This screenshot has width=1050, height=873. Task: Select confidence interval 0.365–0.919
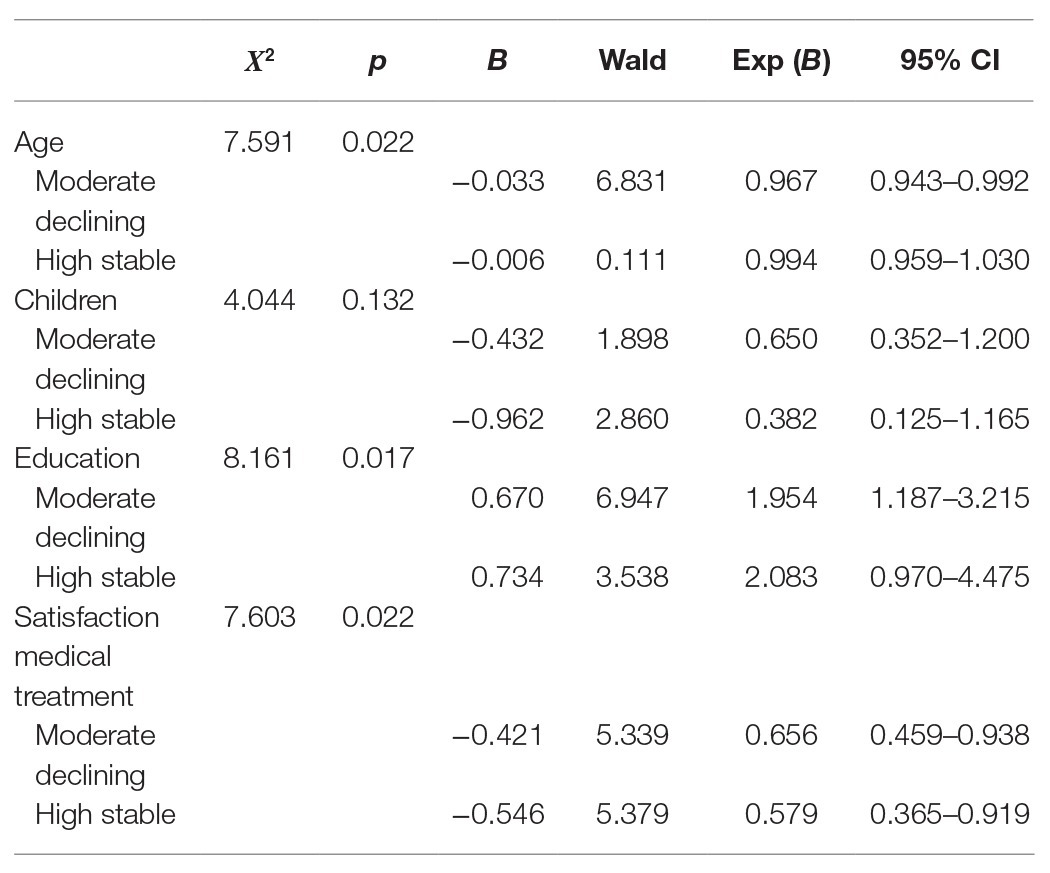[950, 814]
